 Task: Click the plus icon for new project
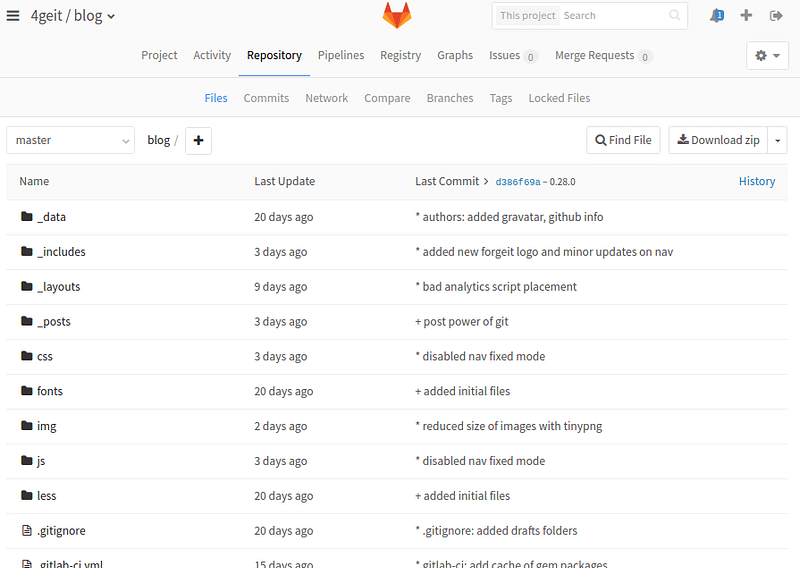pos(746,15)
